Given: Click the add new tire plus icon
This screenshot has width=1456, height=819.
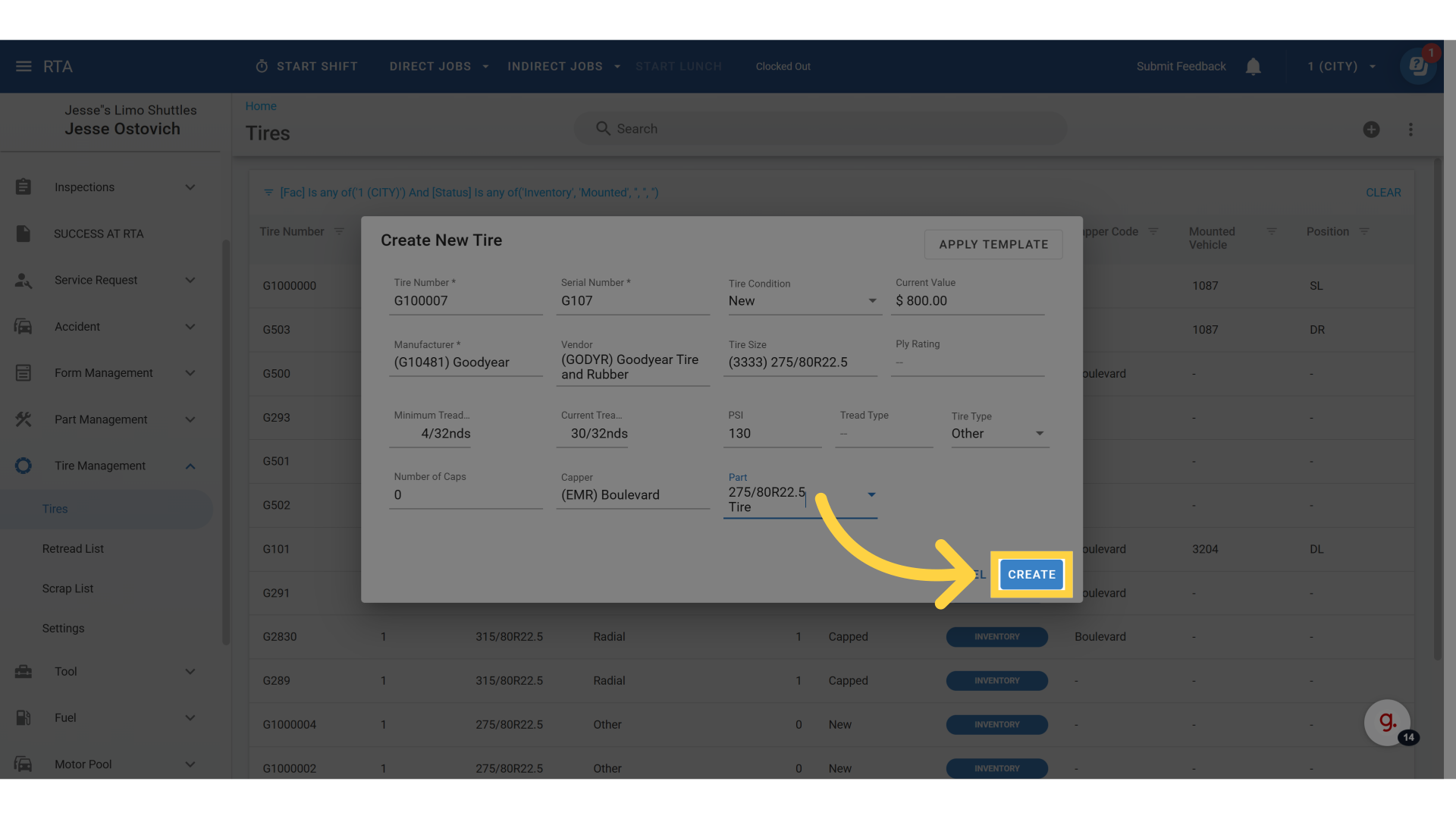Looking at the screenshot, I should [x=1371, y=130].
